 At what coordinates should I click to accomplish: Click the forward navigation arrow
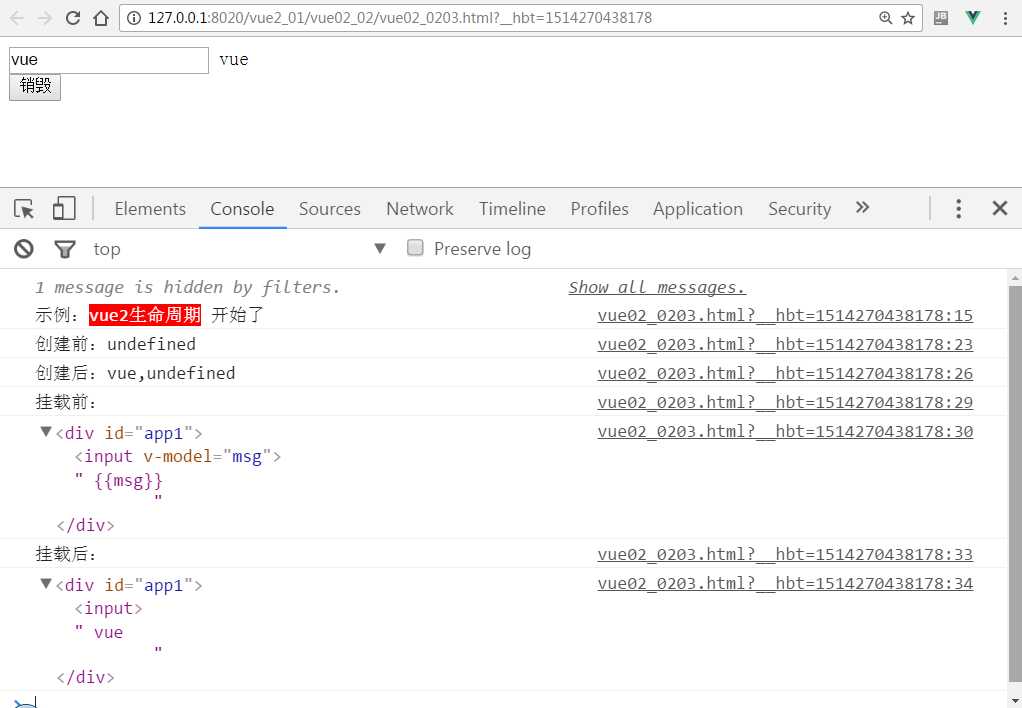45,18
